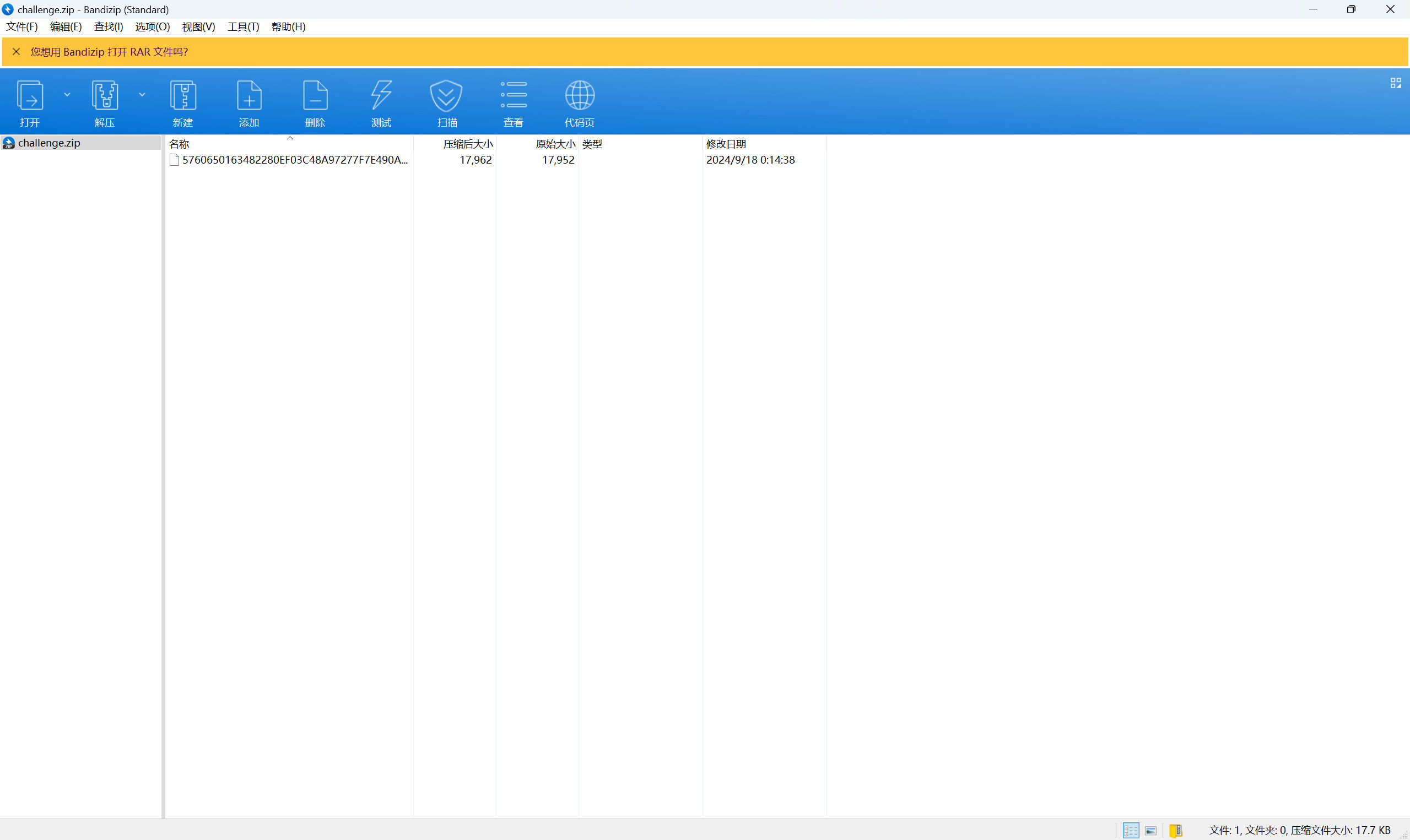The height and width of the screenshot is (840, 1410).
Task: Open the 视图(V) menu
Action: pyautogui.click(x=199, y=26)
